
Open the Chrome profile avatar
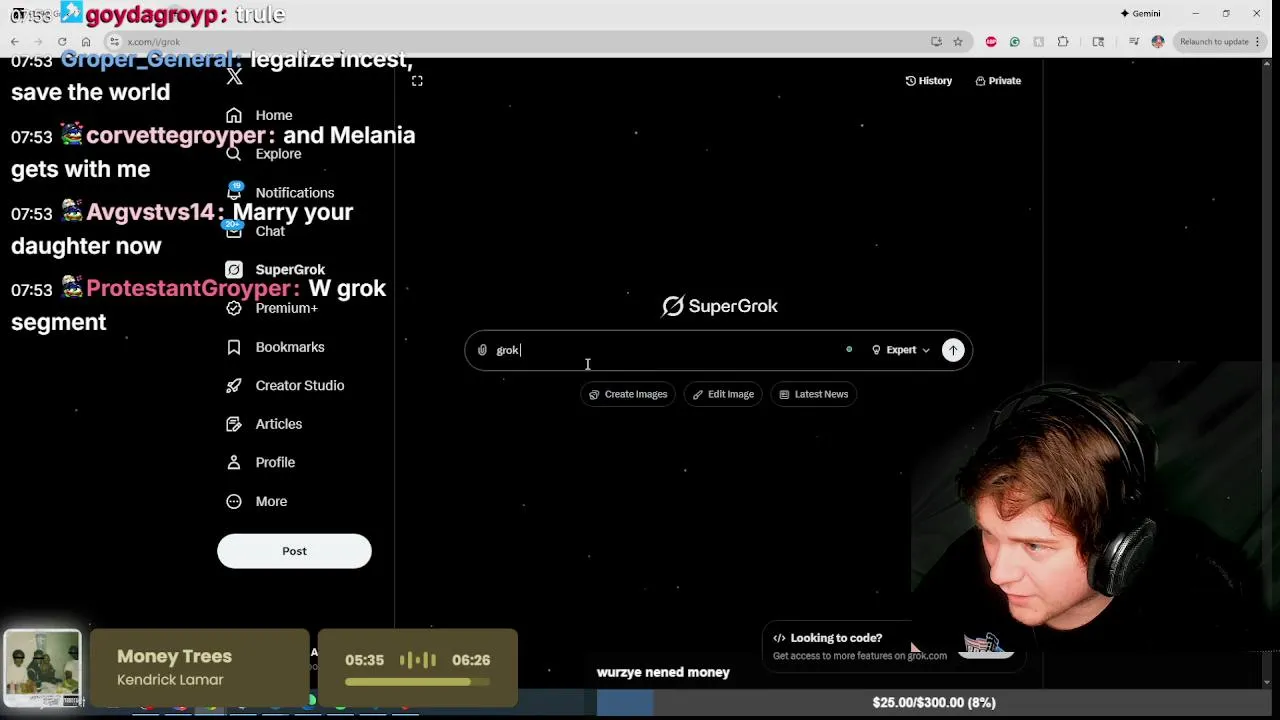coord(1158,42)
